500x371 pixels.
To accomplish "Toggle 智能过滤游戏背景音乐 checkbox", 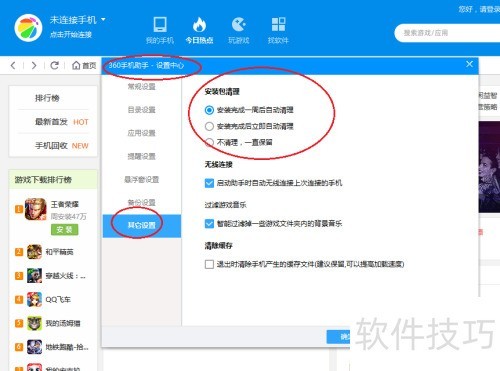I will (209, 224).
